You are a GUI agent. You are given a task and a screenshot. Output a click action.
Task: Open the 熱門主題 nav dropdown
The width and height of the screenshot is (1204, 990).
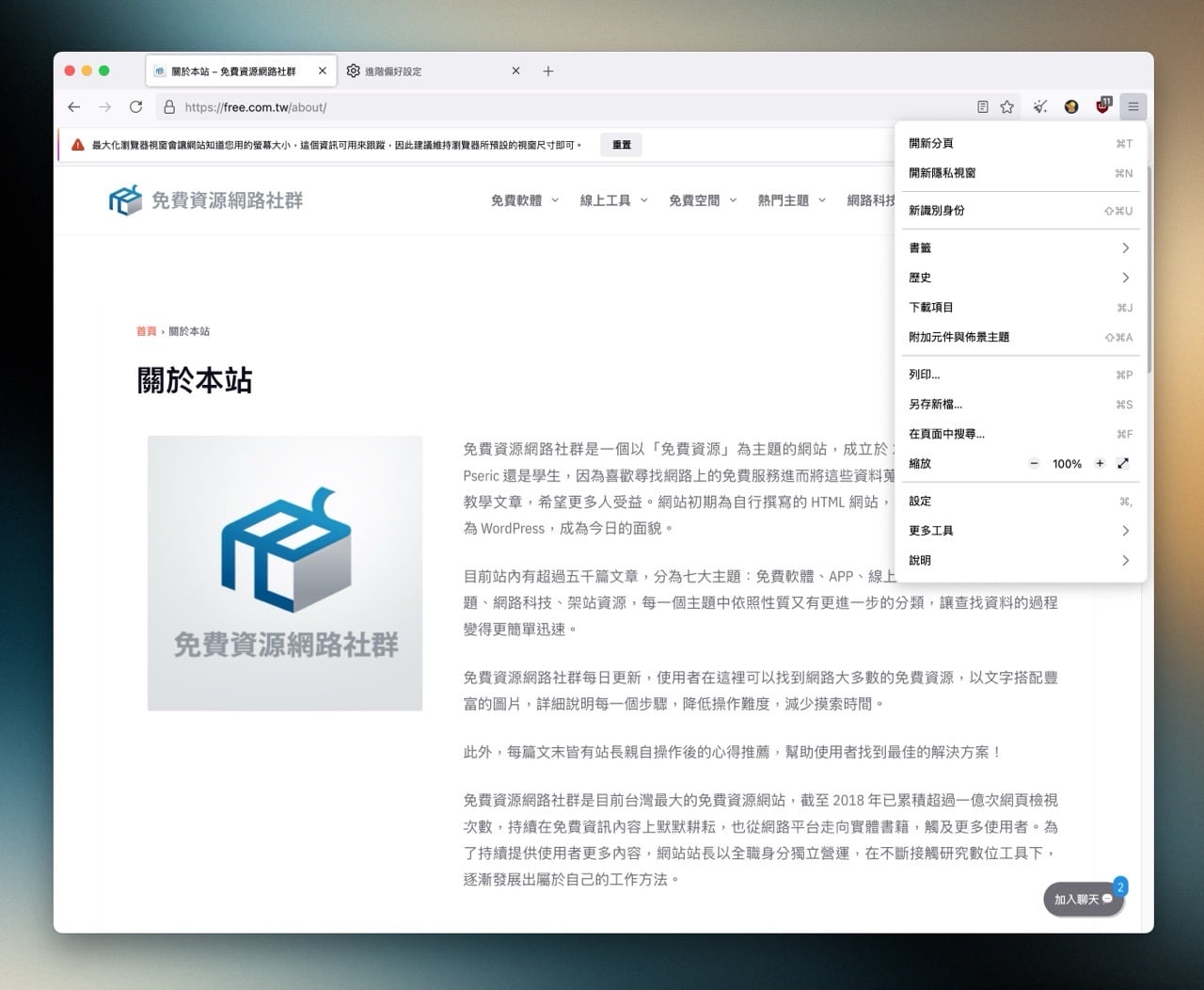click(x=792, y=200)
